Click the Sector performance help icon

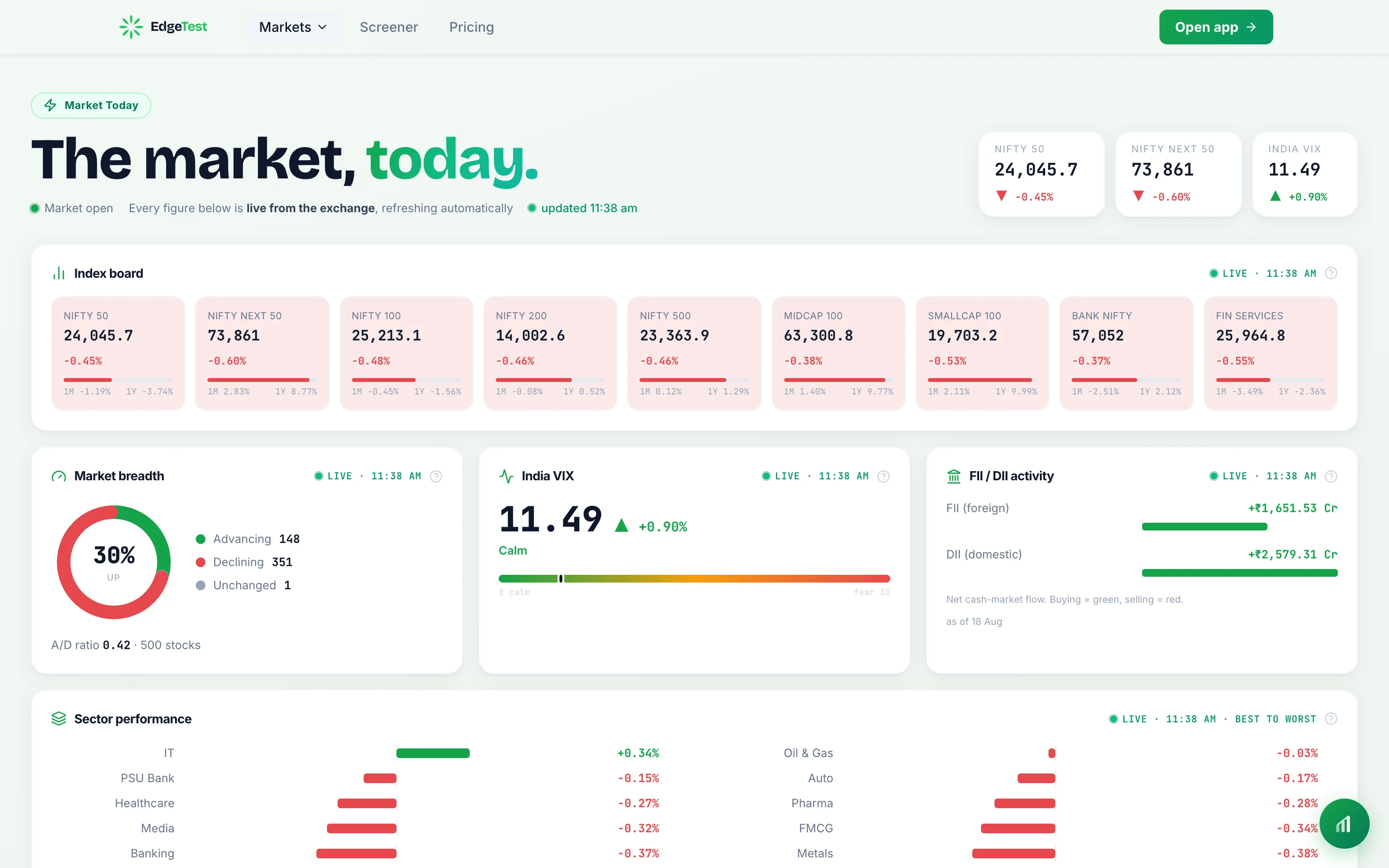(1331, 719)
